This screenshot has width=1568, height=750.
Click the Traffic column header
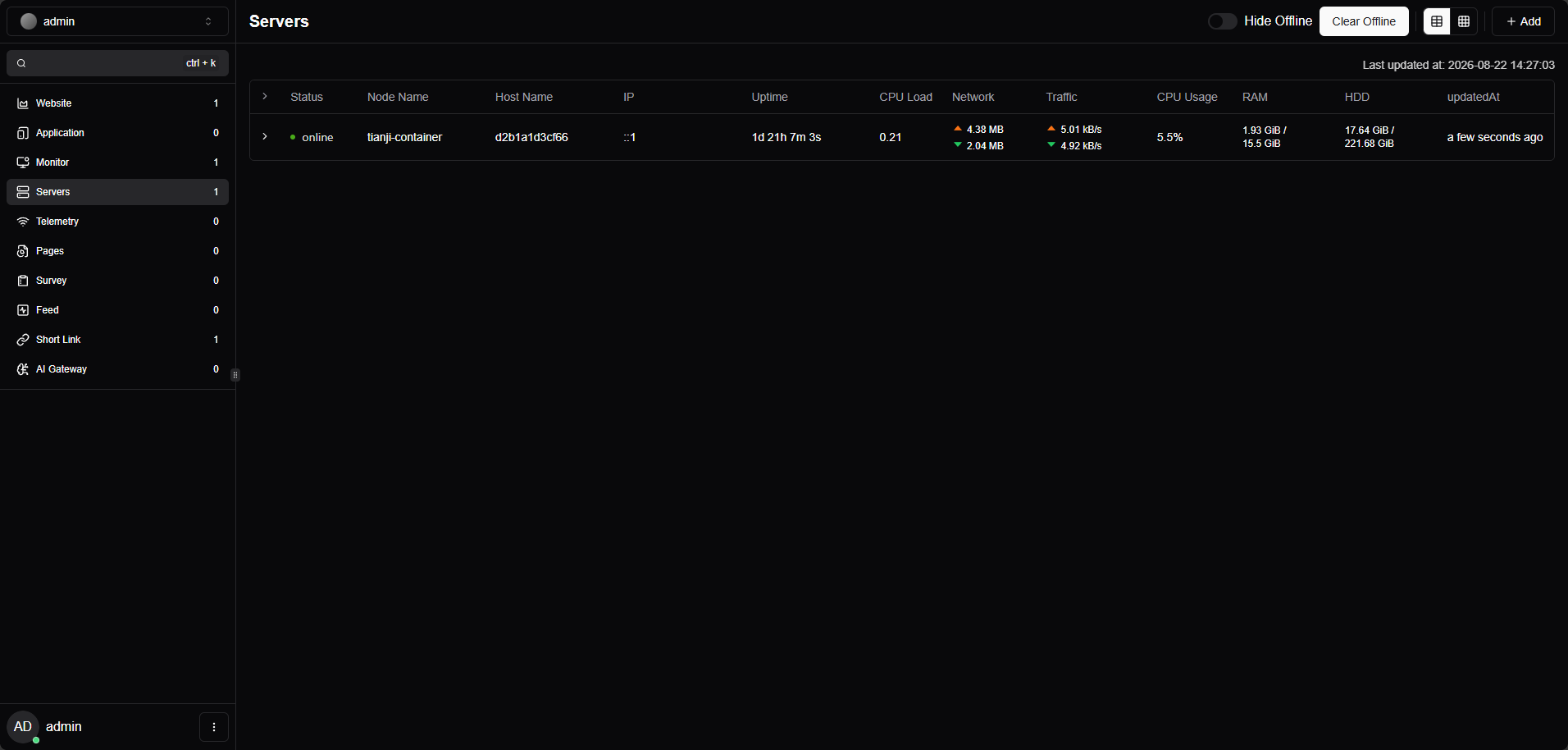[1062, 97]
